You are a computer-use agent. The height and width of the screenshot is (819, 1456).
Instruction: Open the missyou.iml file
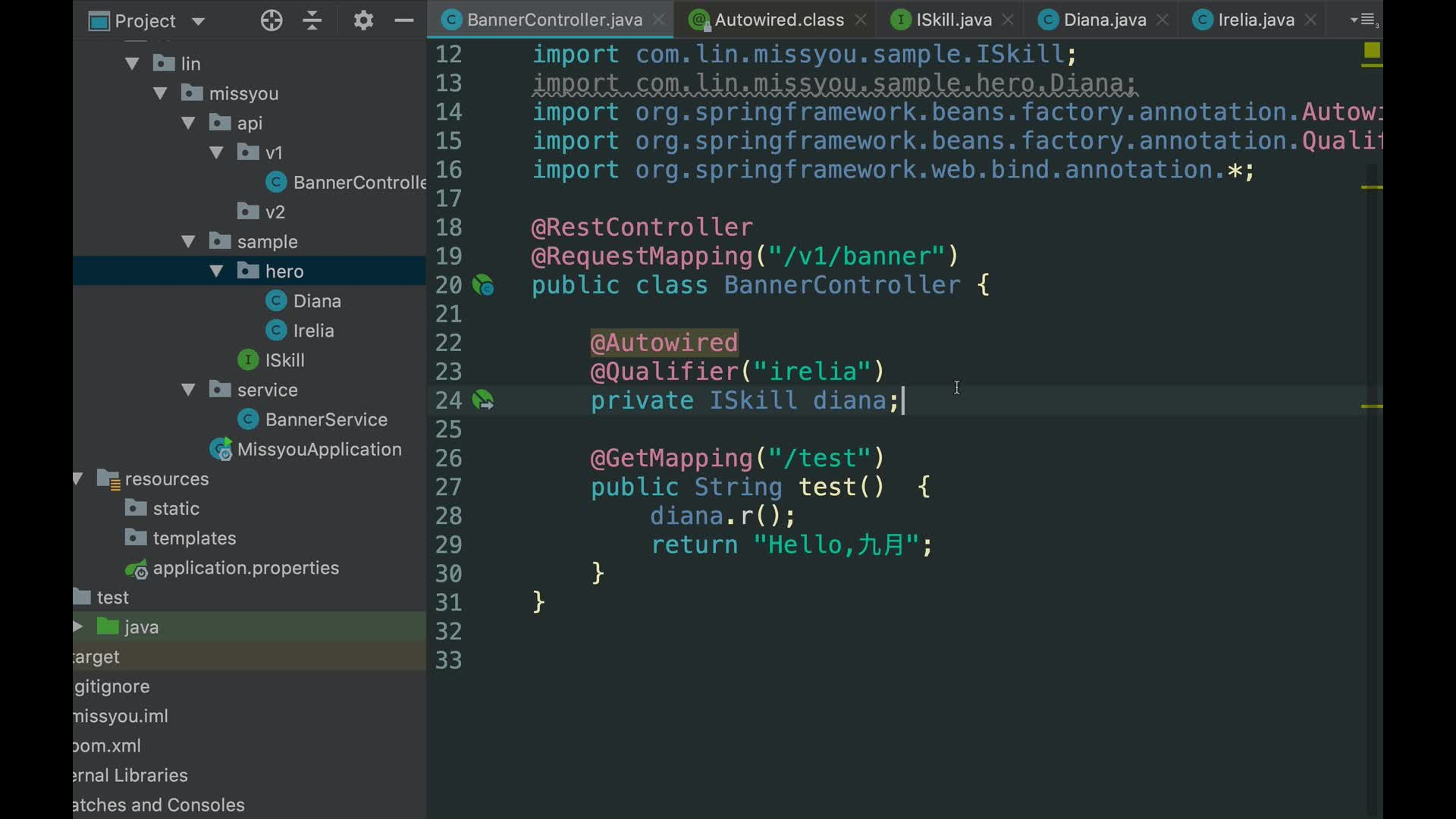click(x=121, y=716)
